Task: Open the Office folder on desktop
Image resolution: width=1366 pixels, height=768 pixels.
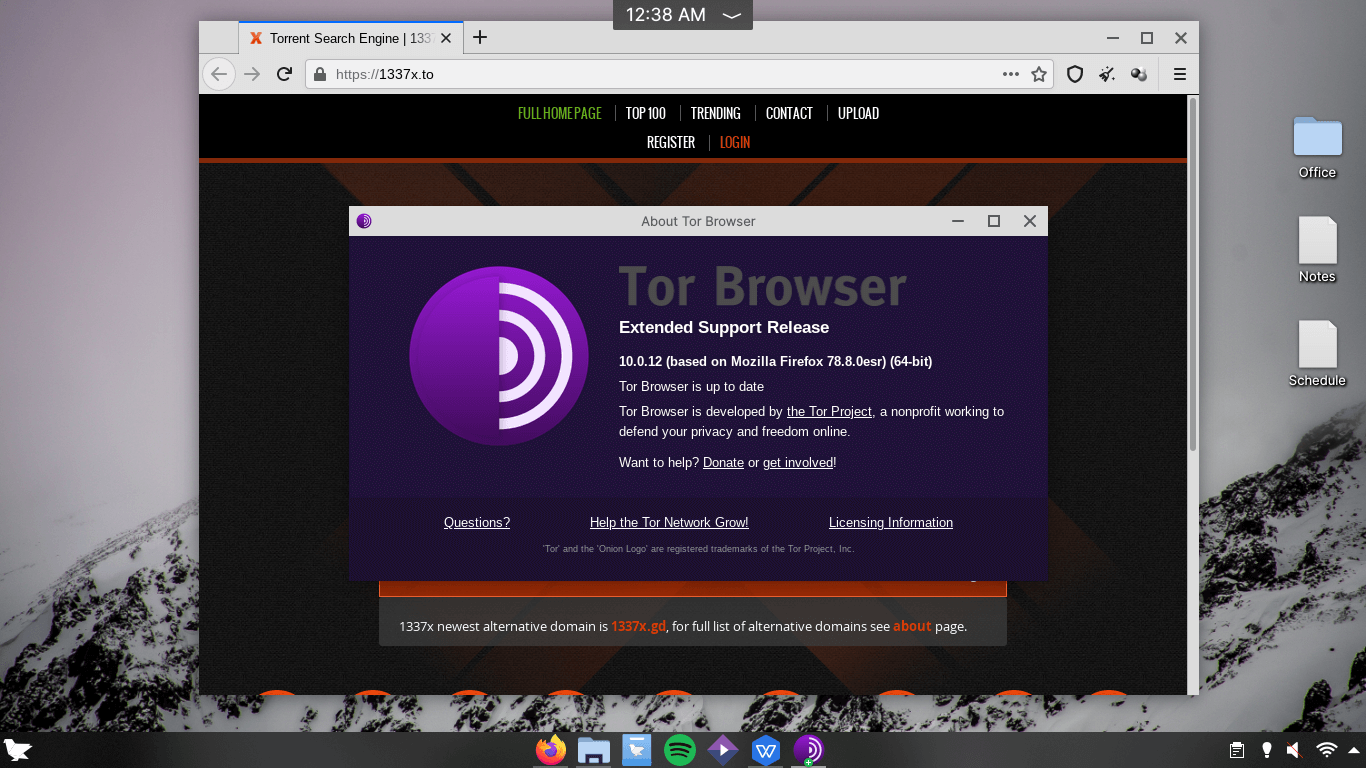Action: (x=1317, y=147)
